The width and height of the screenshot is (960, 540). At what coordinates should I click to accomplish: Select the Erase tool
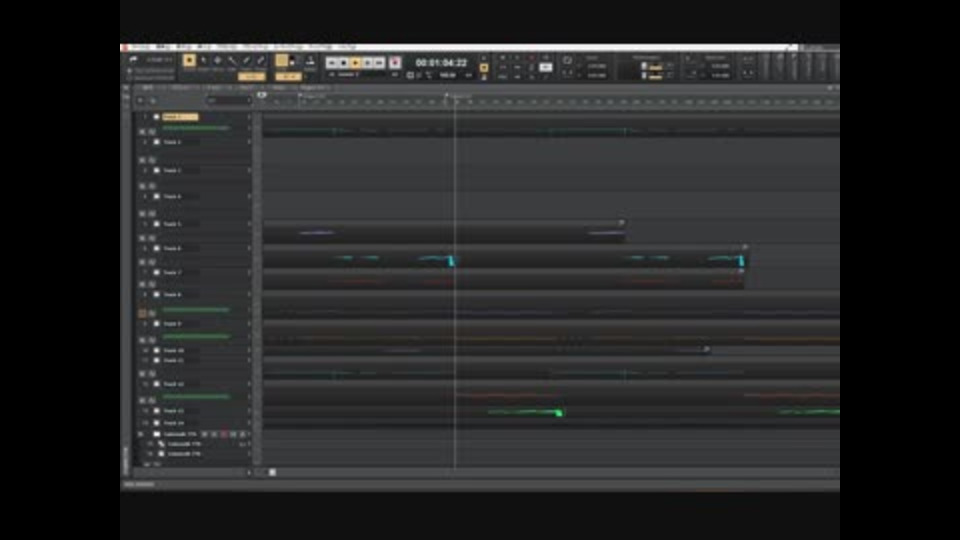(x=261, y=60)
